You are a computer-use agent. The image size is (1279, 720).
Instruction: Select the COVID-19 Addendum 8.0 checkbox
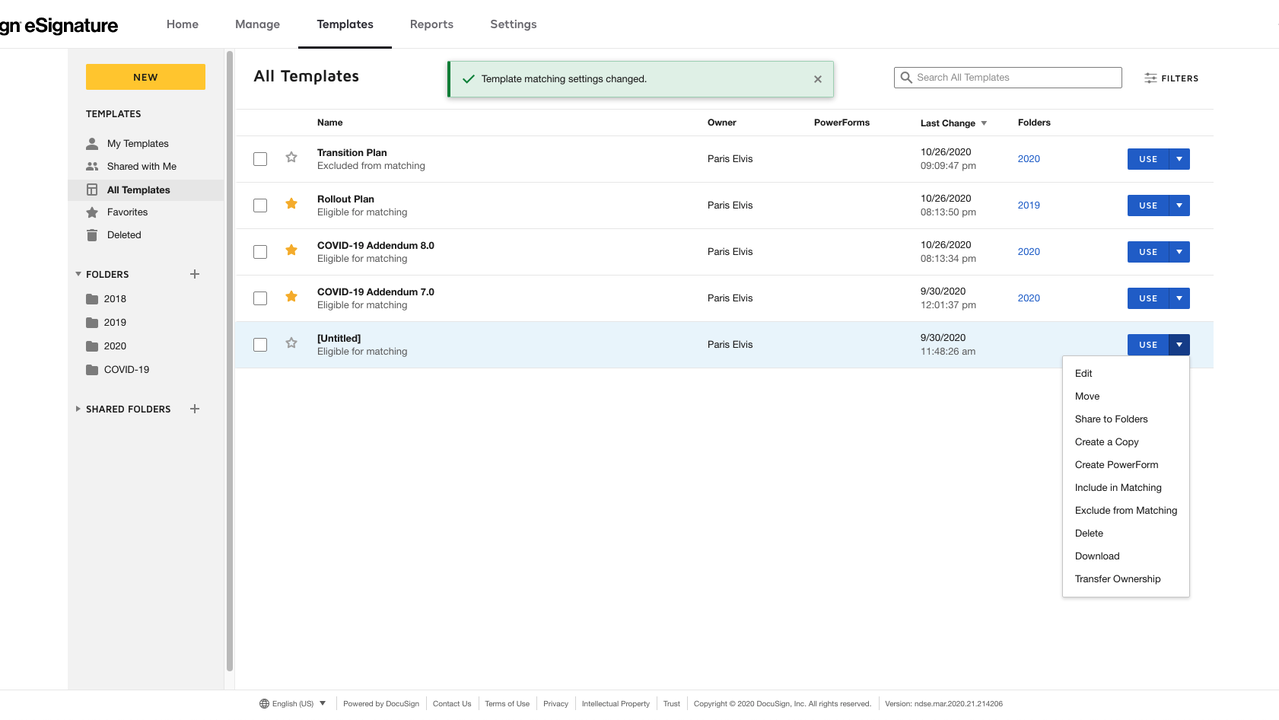click(x=260, y=252)
